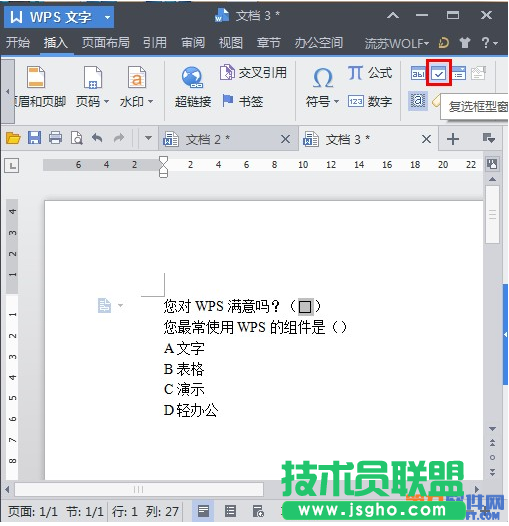Switch to the 视图 tab

(x=231, y=43)
